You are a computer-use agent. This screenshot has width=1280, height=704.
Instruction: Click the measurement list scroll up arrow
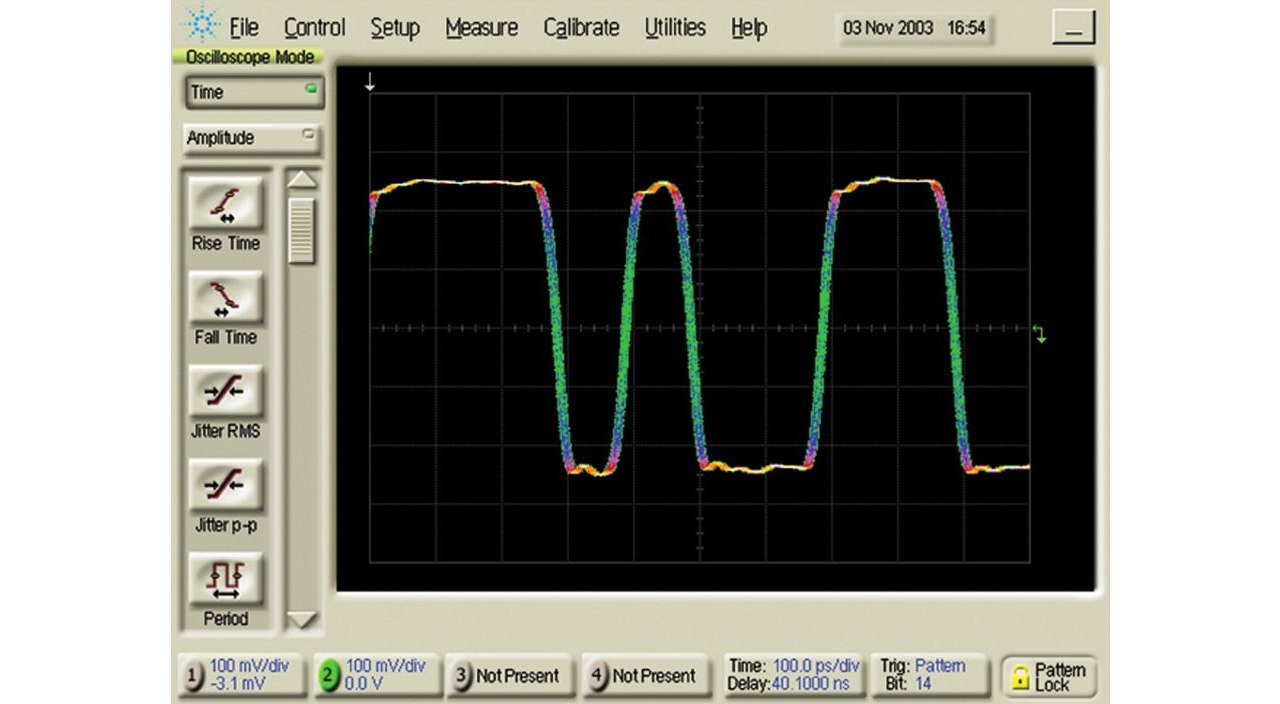[x=302, y=181]
